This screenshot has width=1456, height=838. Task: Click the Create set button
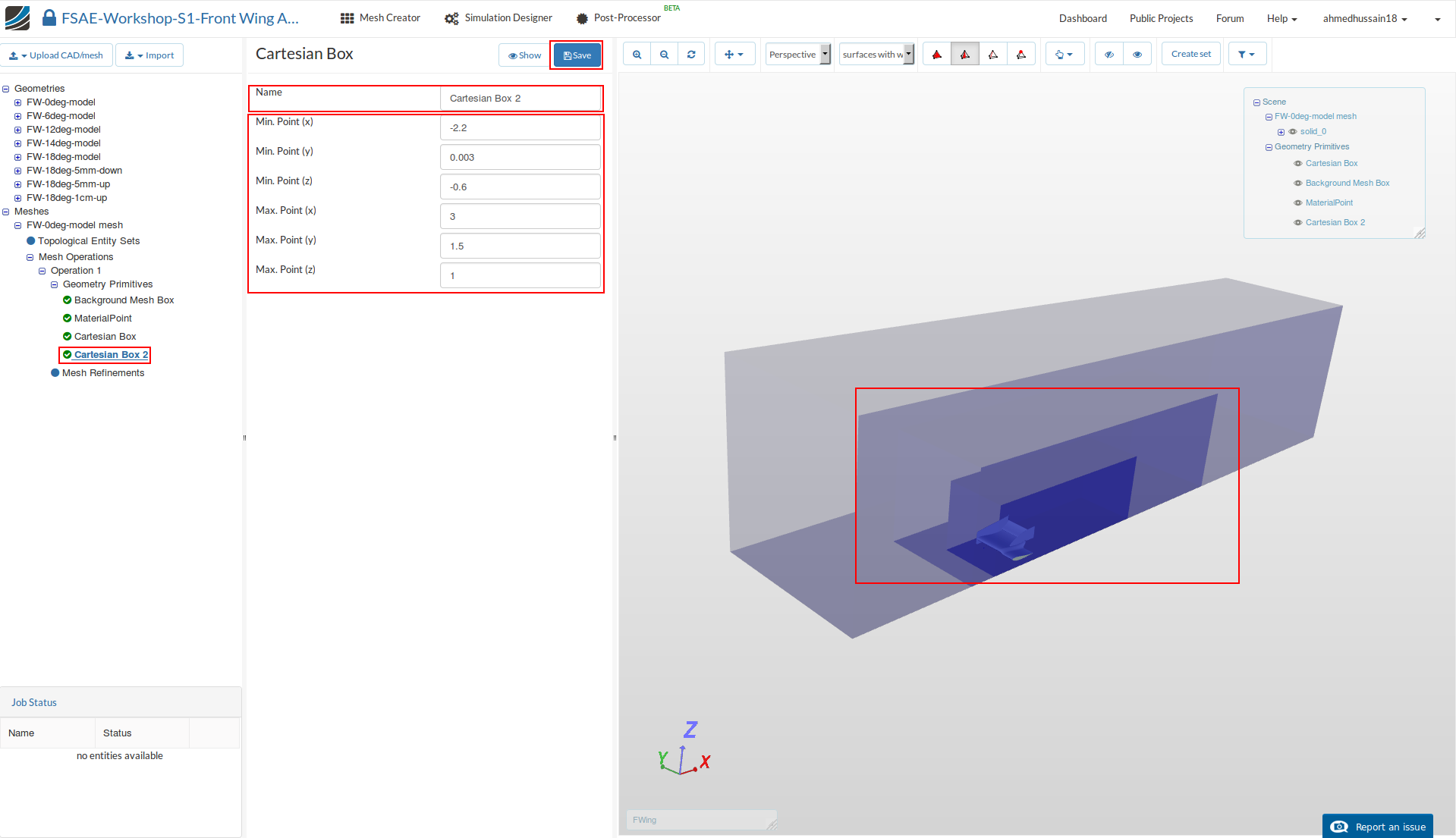point(1190,54)
